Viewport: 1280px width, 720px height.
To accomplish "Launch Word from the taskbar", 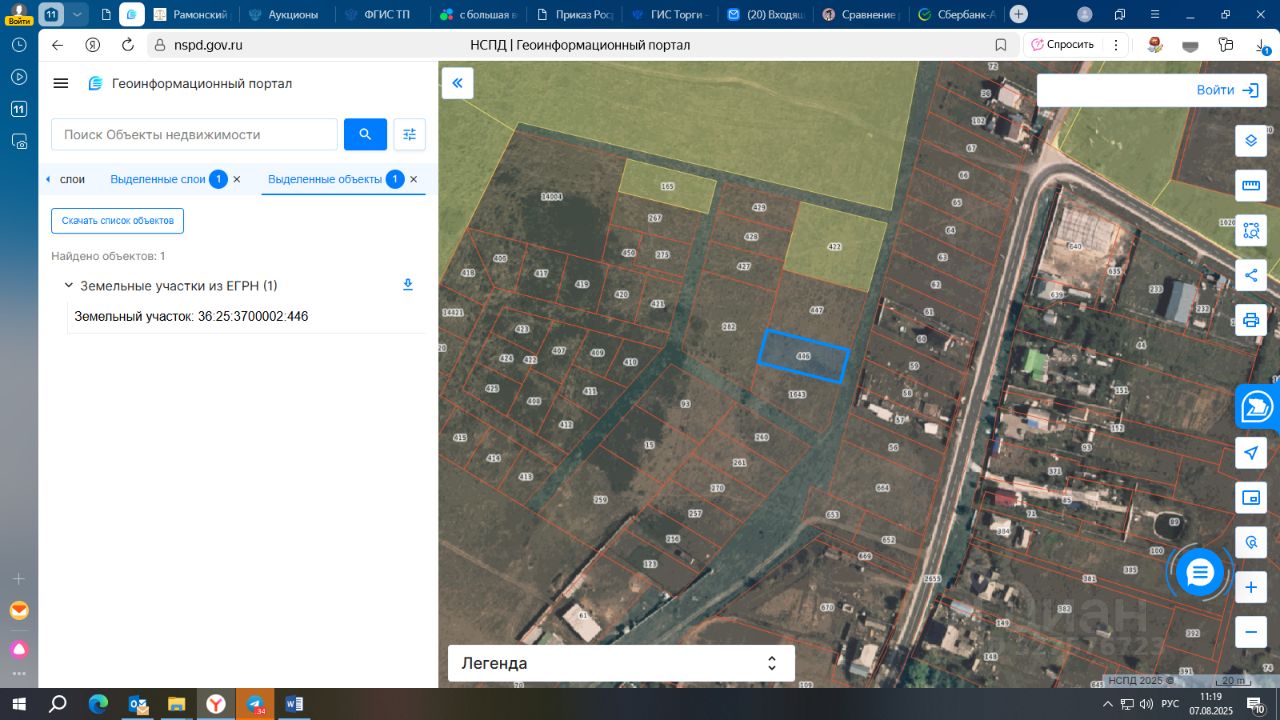I will tap(294, 704).
